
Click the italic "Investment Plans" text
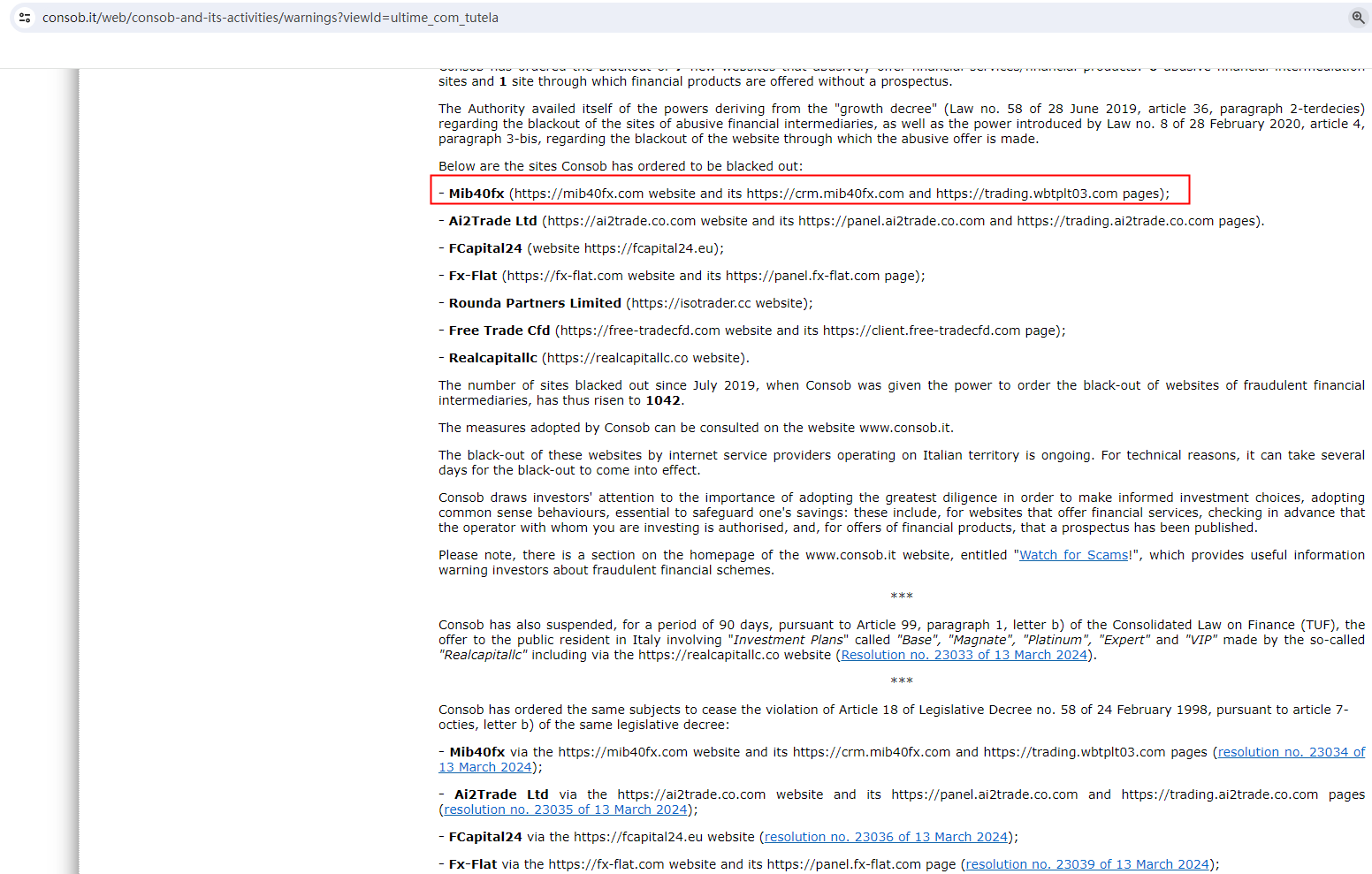point(788,640)
